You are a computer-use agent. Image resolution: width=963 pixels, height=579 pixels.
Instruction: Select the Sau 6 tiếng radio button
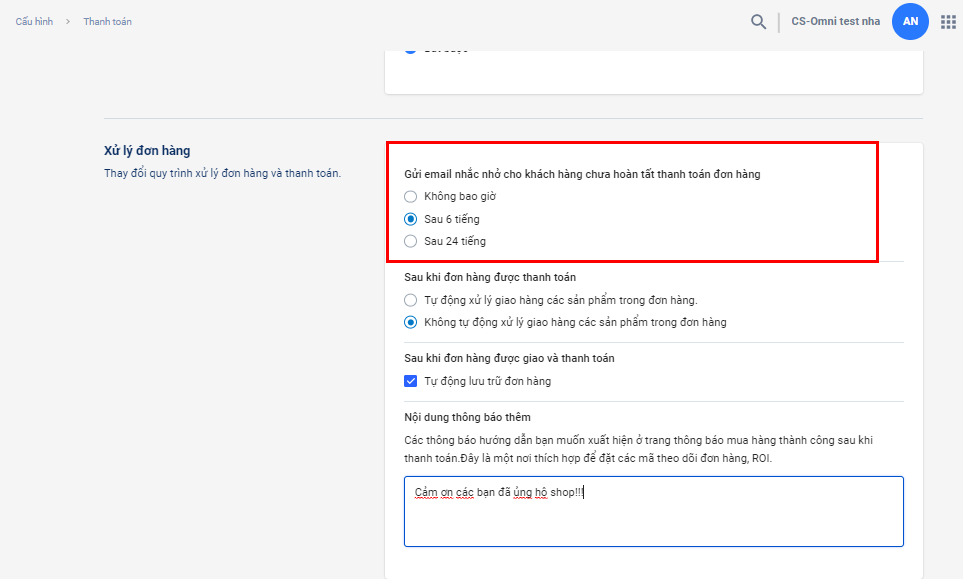(x=411, y=219)
